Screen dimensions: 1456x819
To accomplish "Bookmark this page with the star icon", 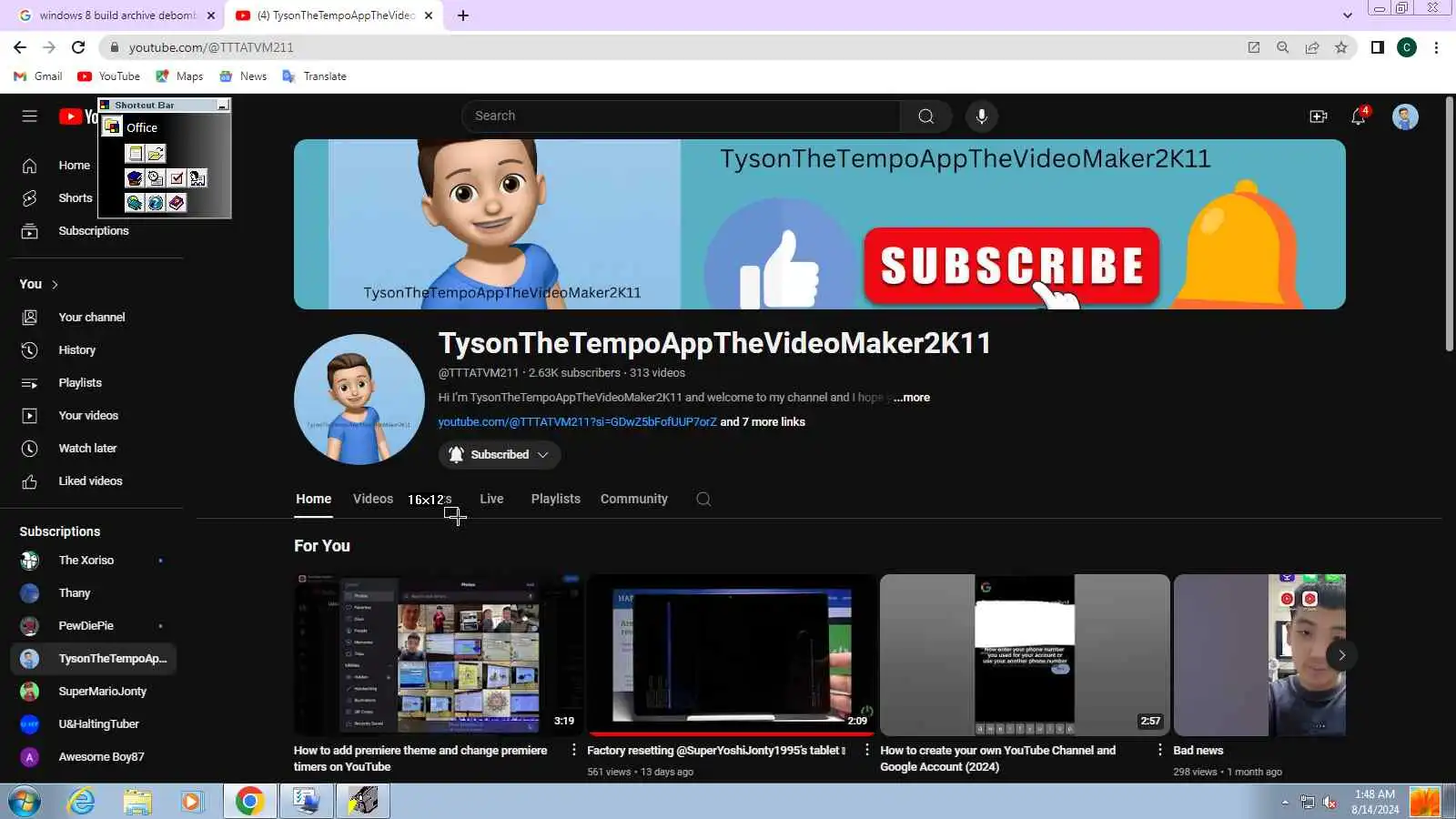I will (x=1341, y=47).
